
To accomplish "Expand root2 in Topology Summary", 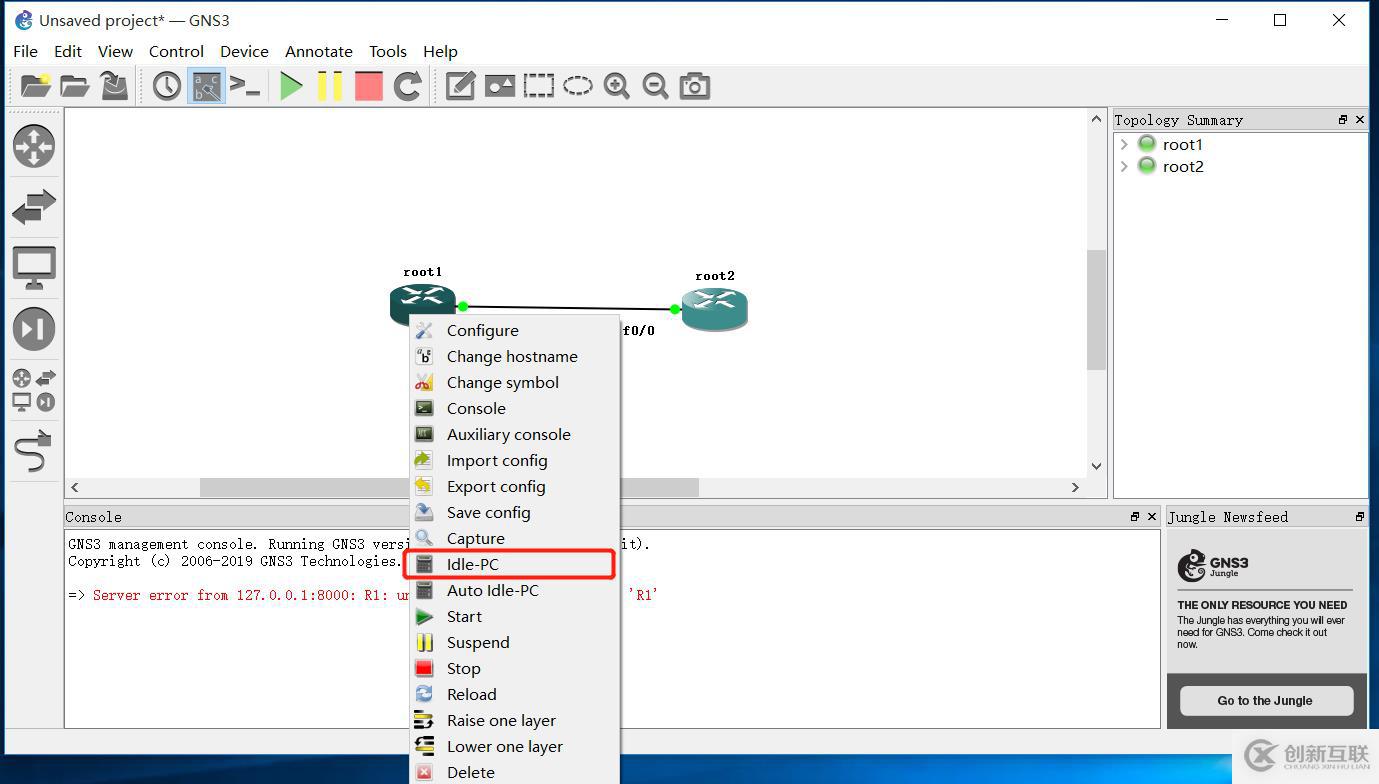I will (x=1124, y=166).
